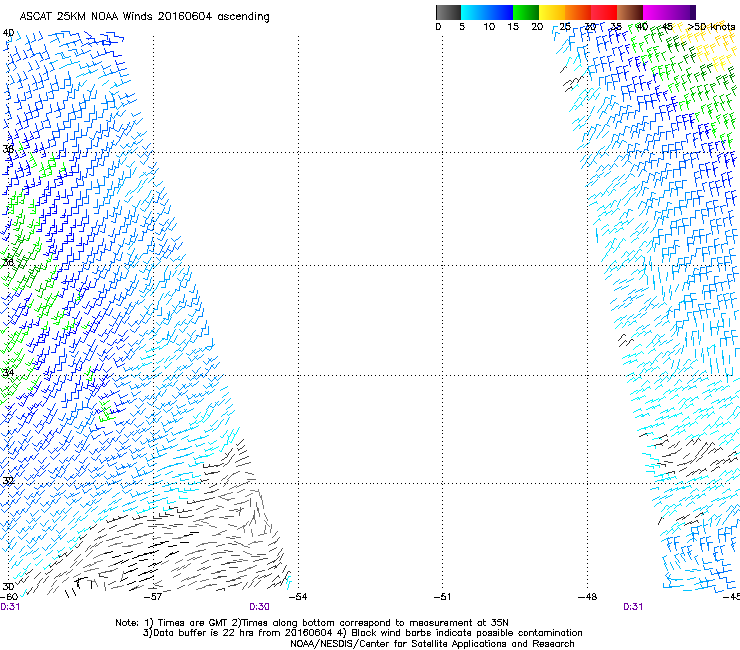This screenshot has height=650, width=740.
Task: Select the cyan-blue 5-15 knots color bar segment
Action: pyautogui.click(x=487, y=12)
